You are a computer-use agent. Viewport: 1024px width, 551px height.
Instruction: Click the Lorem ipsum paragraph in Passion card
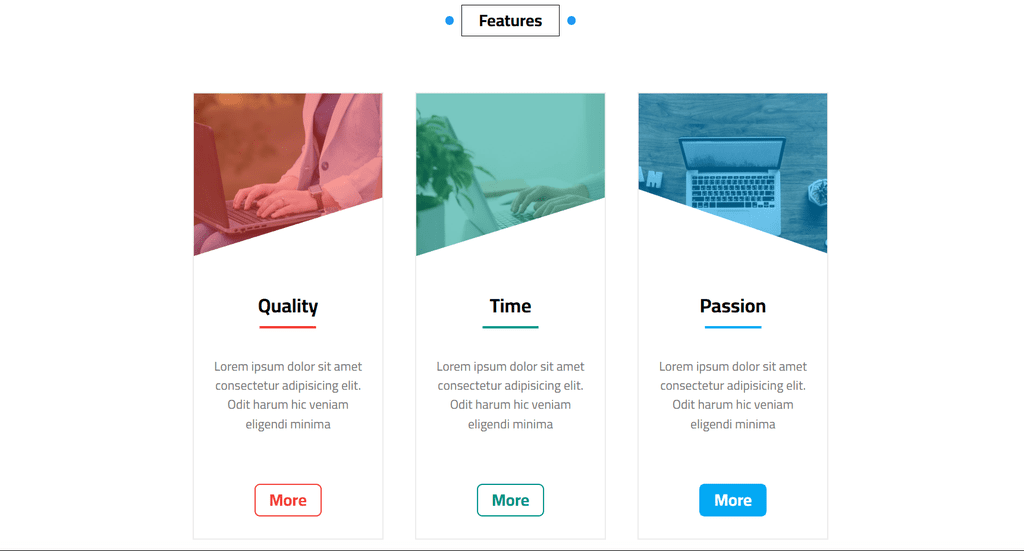pyautogui.click(x=733, y=395)
